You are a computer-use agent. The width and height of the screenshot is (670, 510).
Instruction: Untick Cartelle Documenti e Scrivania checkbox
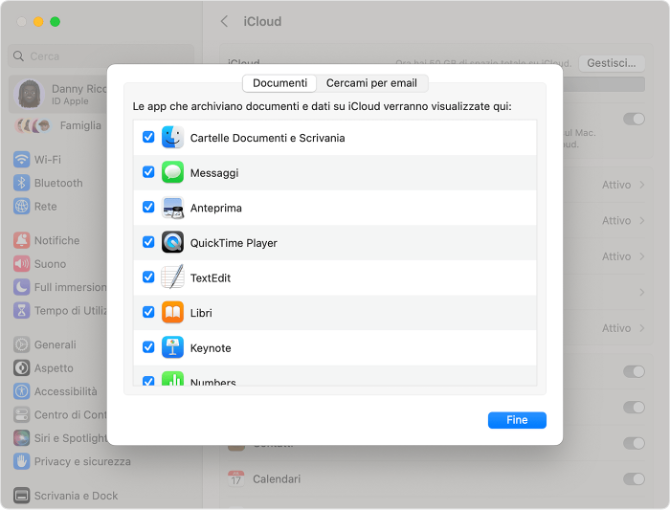[x=149, y=137]
